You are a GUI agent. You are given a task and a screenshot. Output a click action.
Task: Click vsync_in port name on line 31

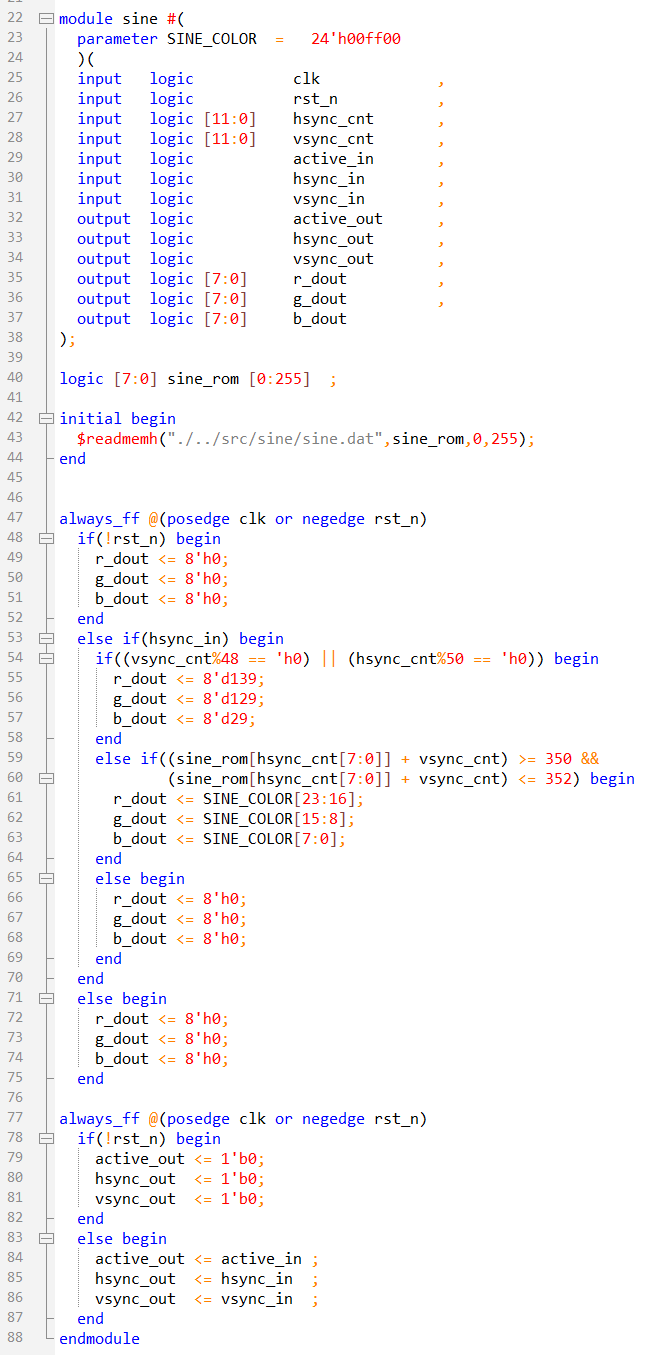coord(329,199)
